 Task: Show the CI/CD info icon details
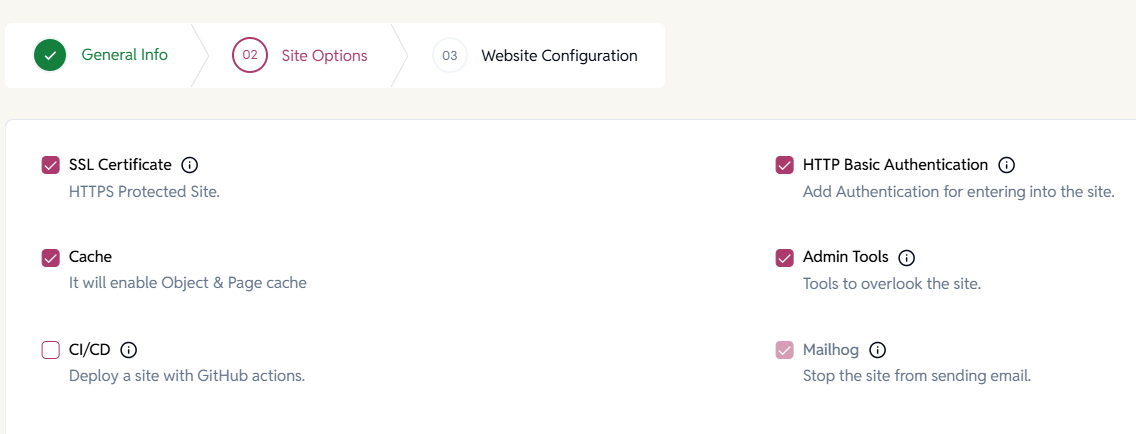(x=128, y=351)
